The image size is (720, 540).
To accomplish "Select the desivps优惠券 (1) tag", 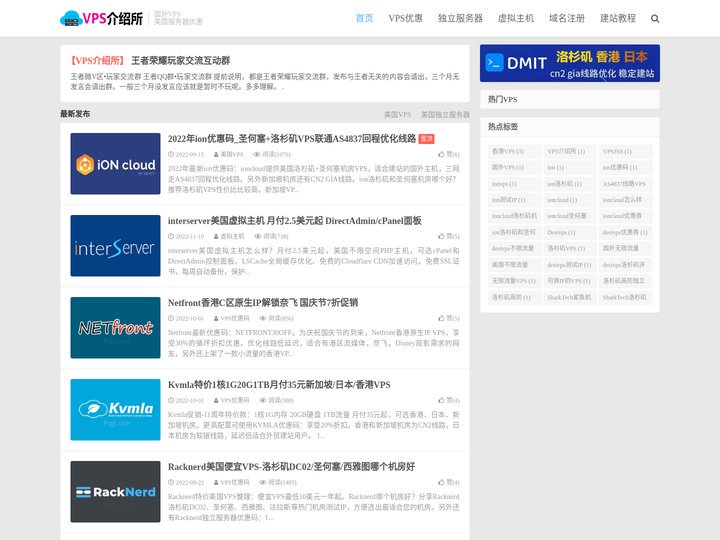I will click(x=625, y=232).
